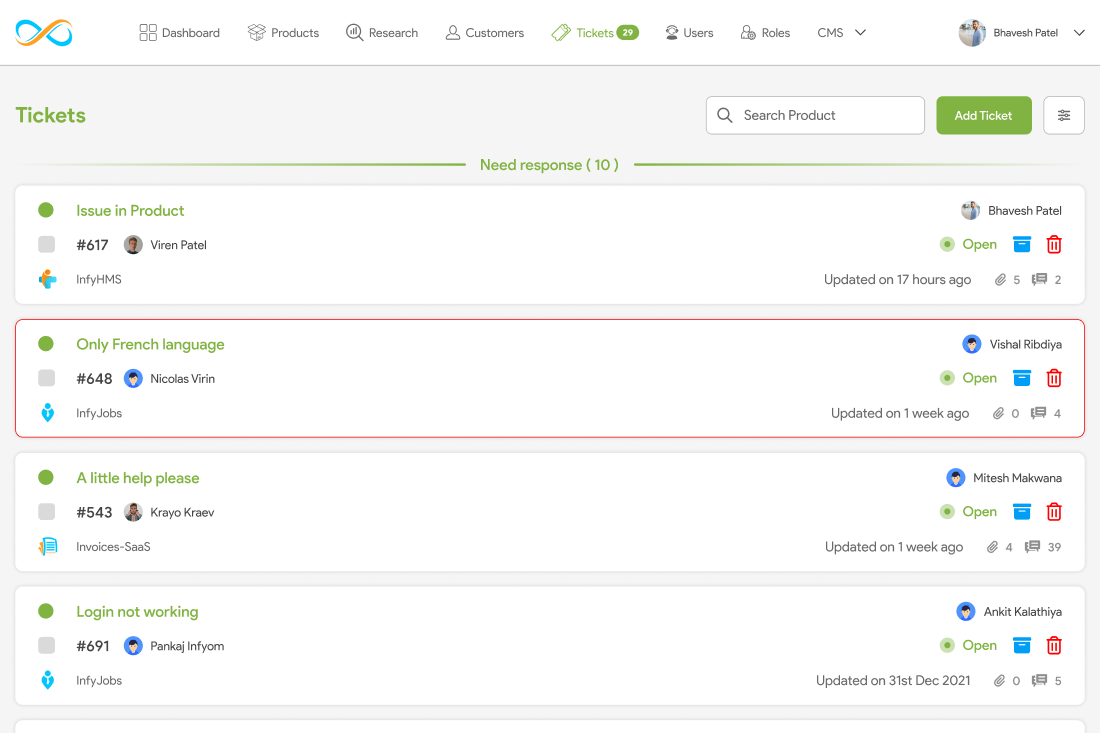This screenshot has height=733, width=1100.
Task: Click the infinity logo in the header
Action: click(x=43, y=33)
